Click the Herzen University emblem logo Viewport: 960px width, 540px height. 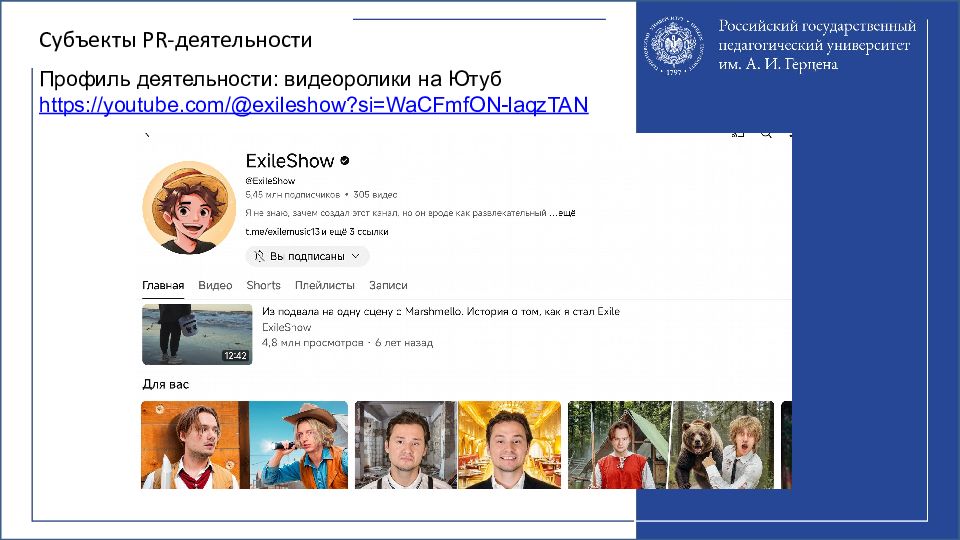(x=673, y=45)
